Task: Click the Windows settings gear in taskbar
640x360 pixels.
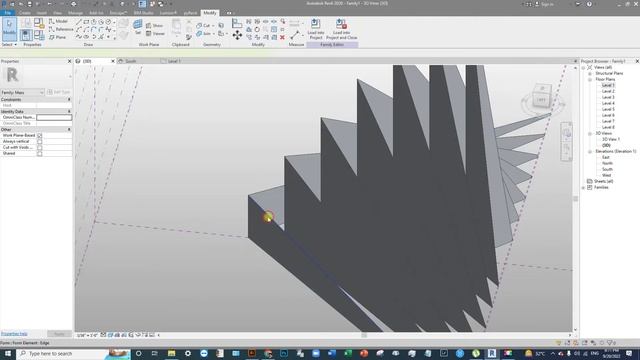Action: (188, 353)
